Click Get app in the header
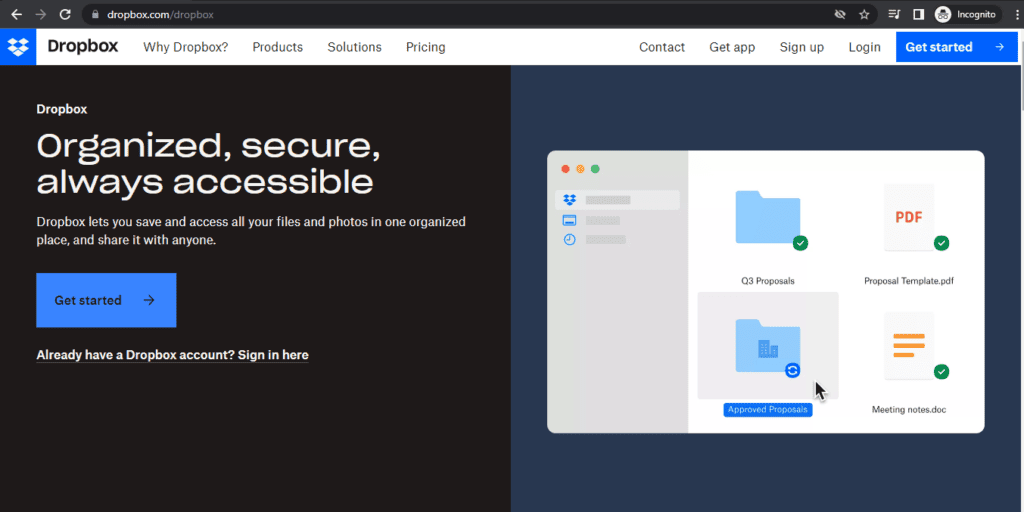1024x512 pixels. 732,47
